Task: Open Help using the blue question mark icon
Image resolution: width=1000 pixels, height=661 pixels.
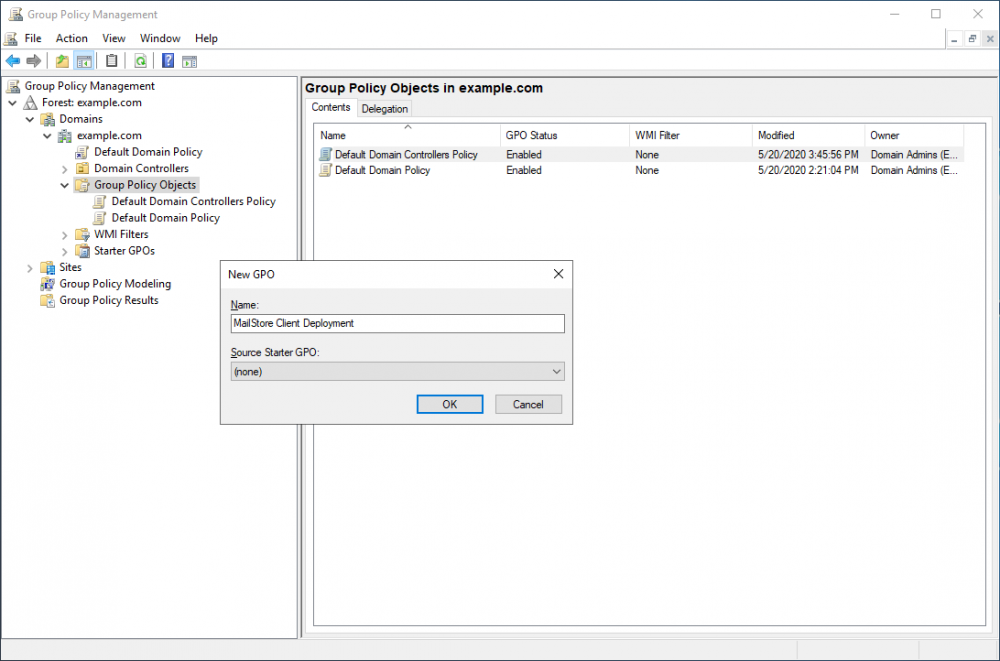Action: 167,60
